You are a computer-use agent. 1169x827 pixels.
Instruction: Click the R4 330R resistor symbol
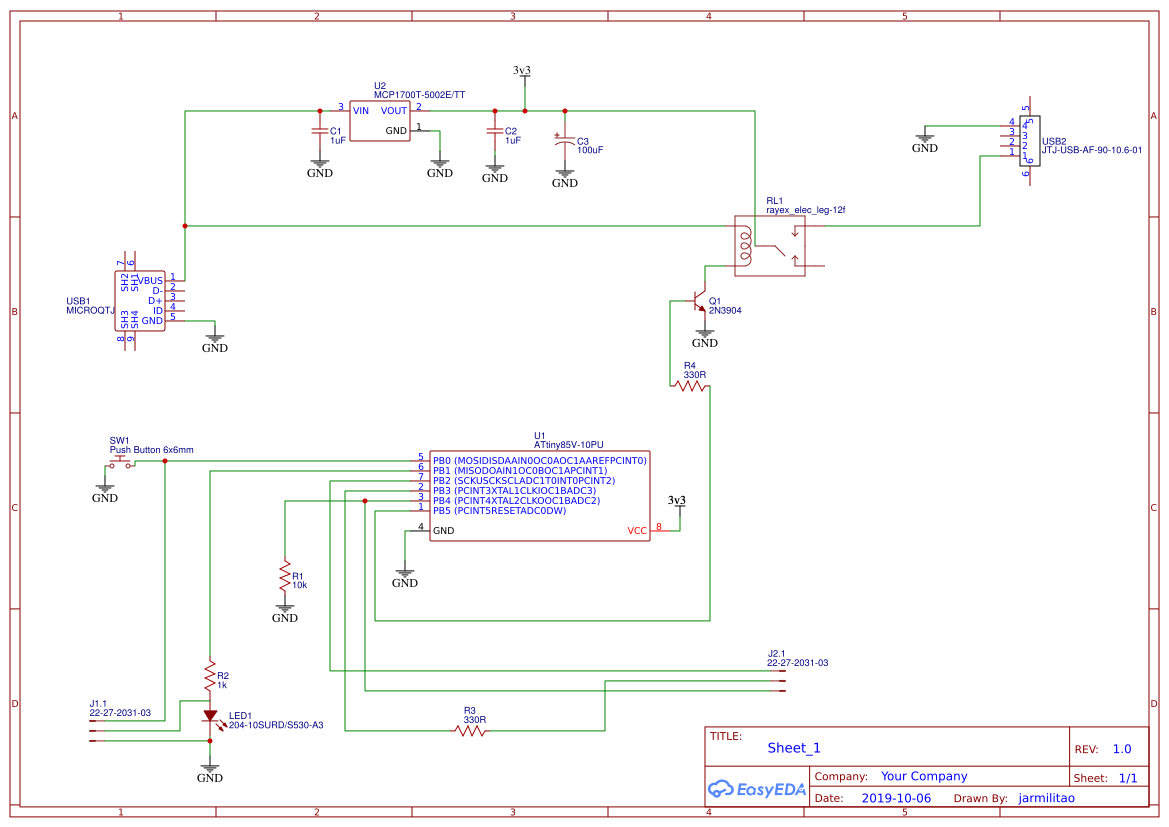pyautogui.click(x=690, y=386)
